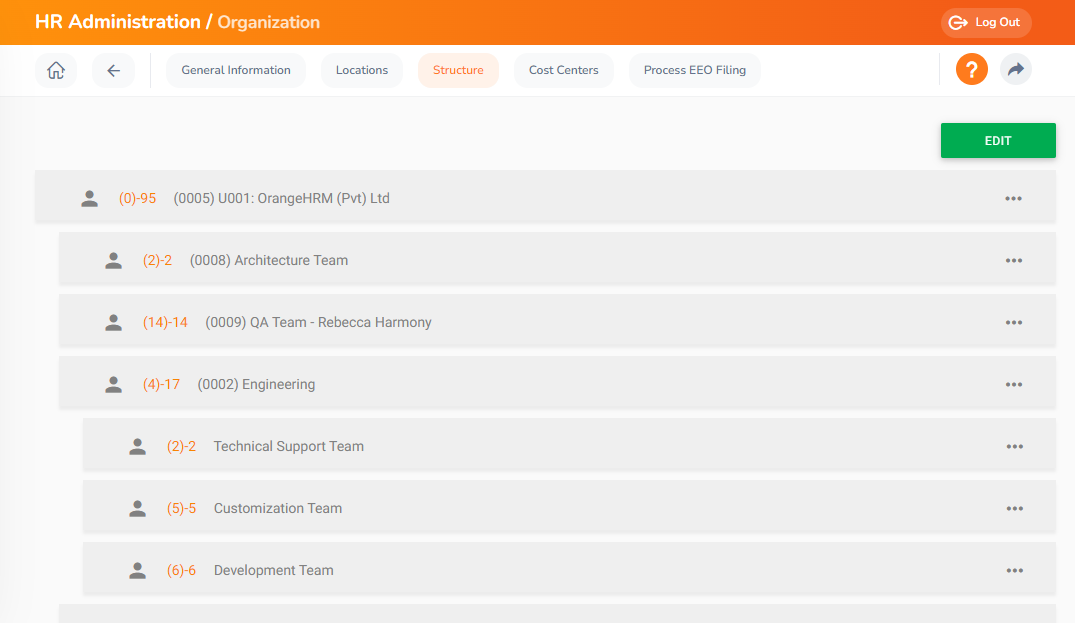Open three-dot menu for Architecture Team
Viewport: 1075px width, 623px height.
click(x=1014, y=260)
